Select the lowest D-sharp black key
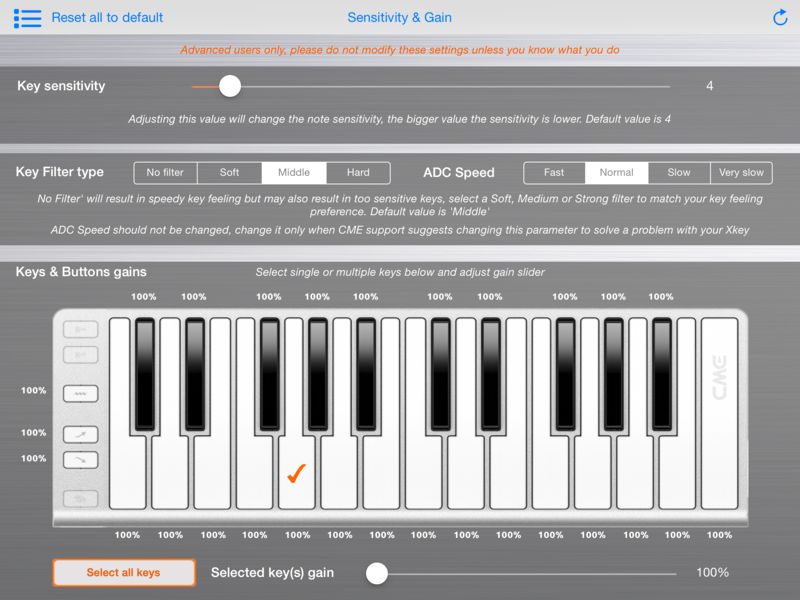 click(x=194, y=374)
